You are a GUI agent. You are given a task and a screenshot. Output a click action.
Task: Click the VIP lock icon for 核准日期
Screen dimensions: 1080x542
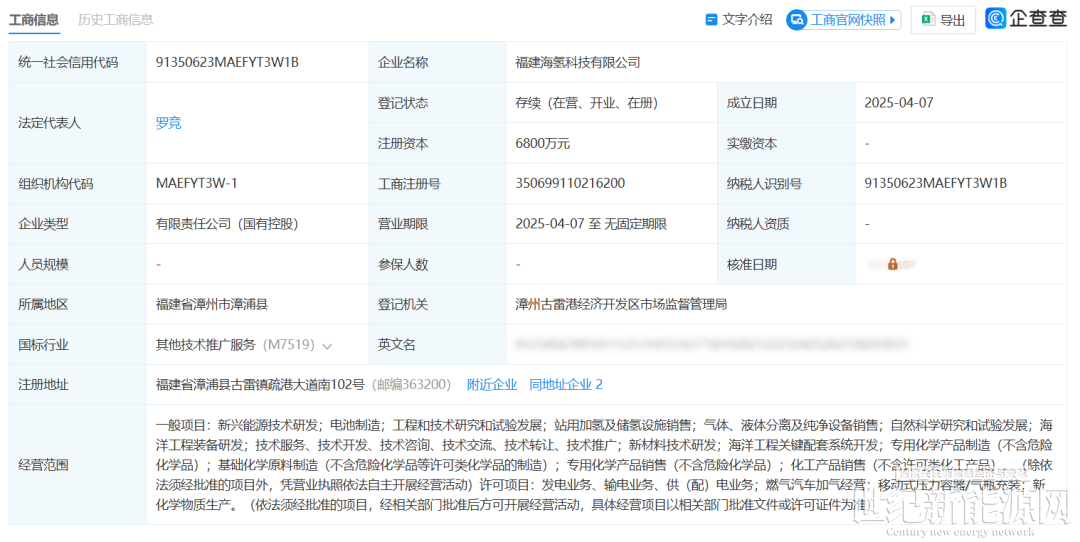pos(893,264)
